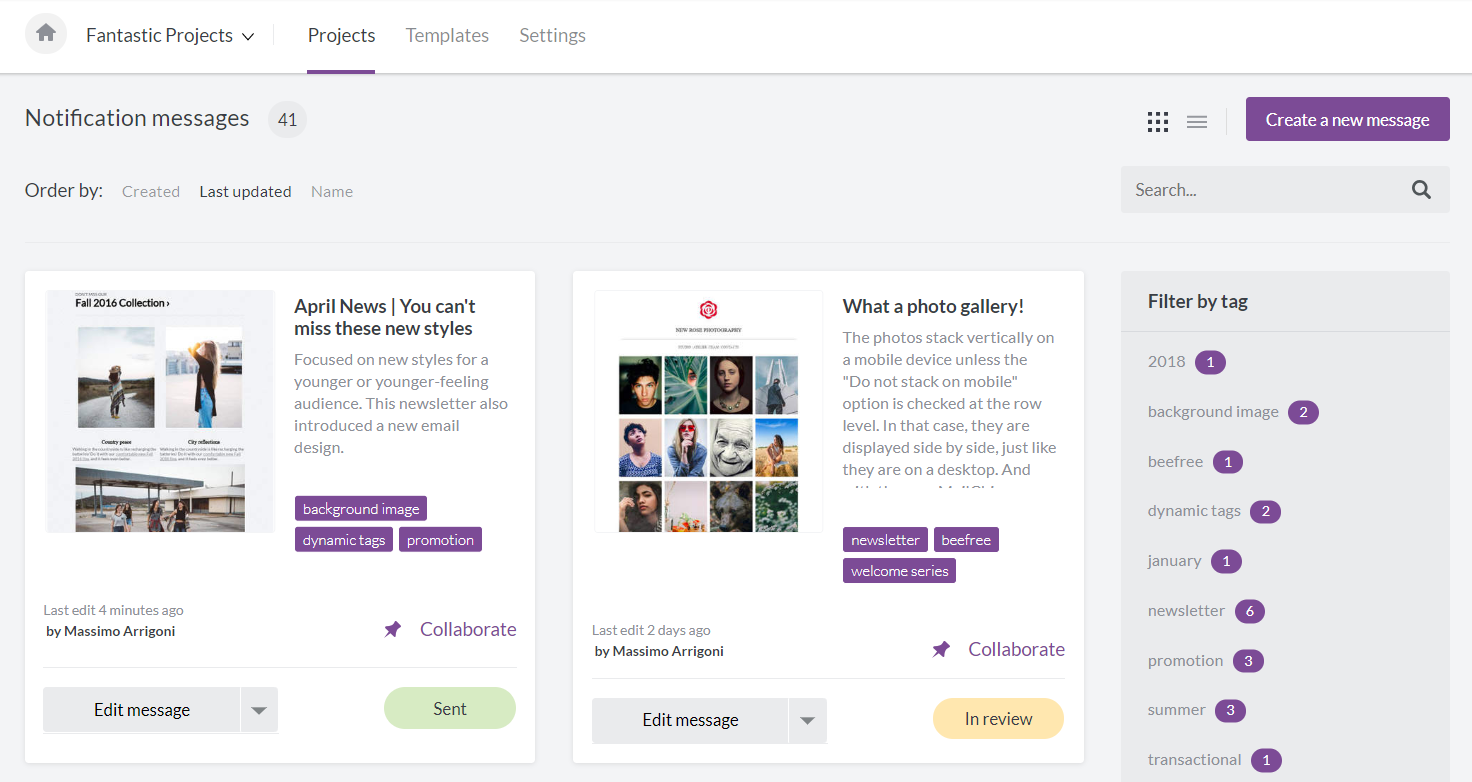Open Collaborate on photo gallery message
Image resolution: width=1472 pixels, height=782 pixels.
1016,649
